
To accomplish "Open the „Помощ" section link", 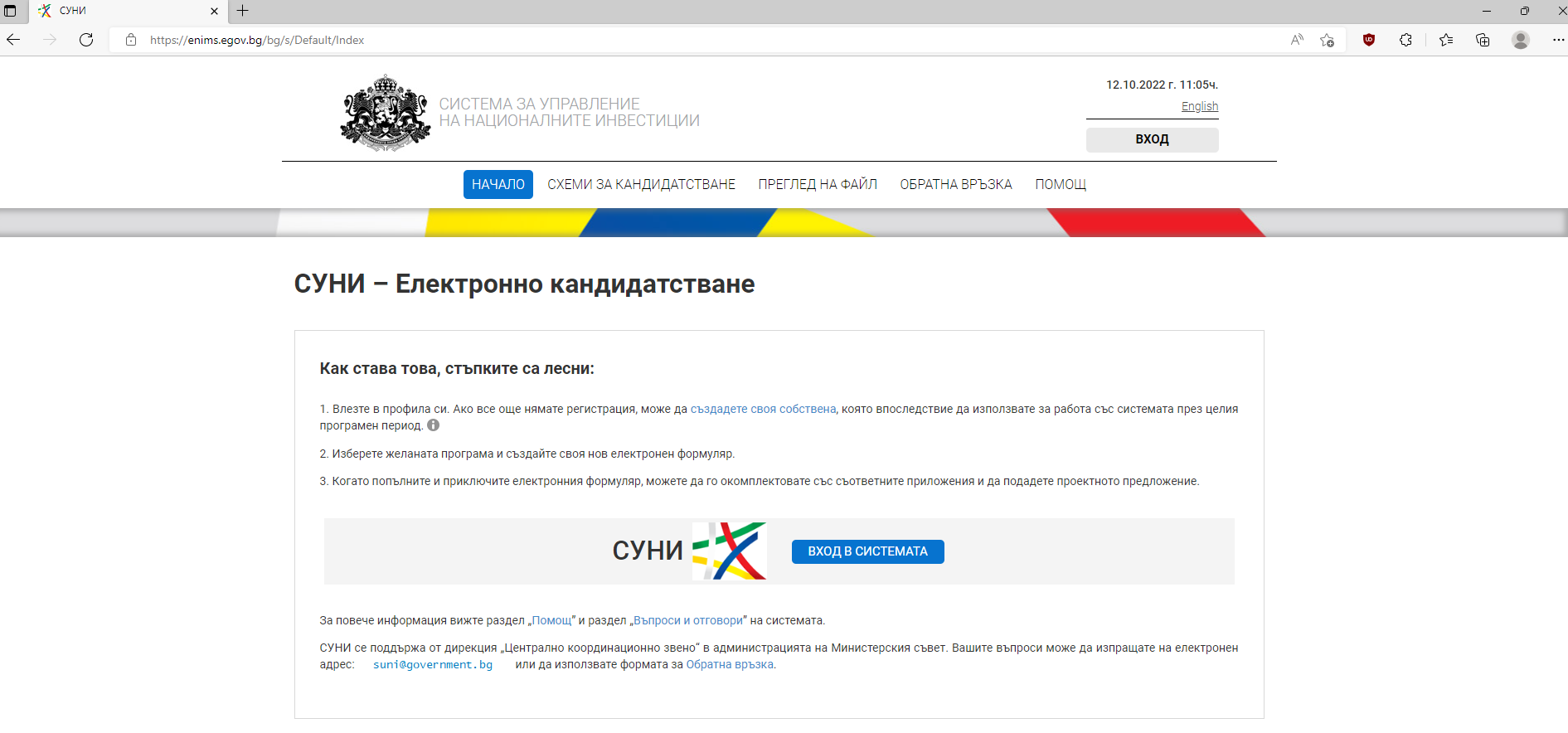I will coord(551,620).
